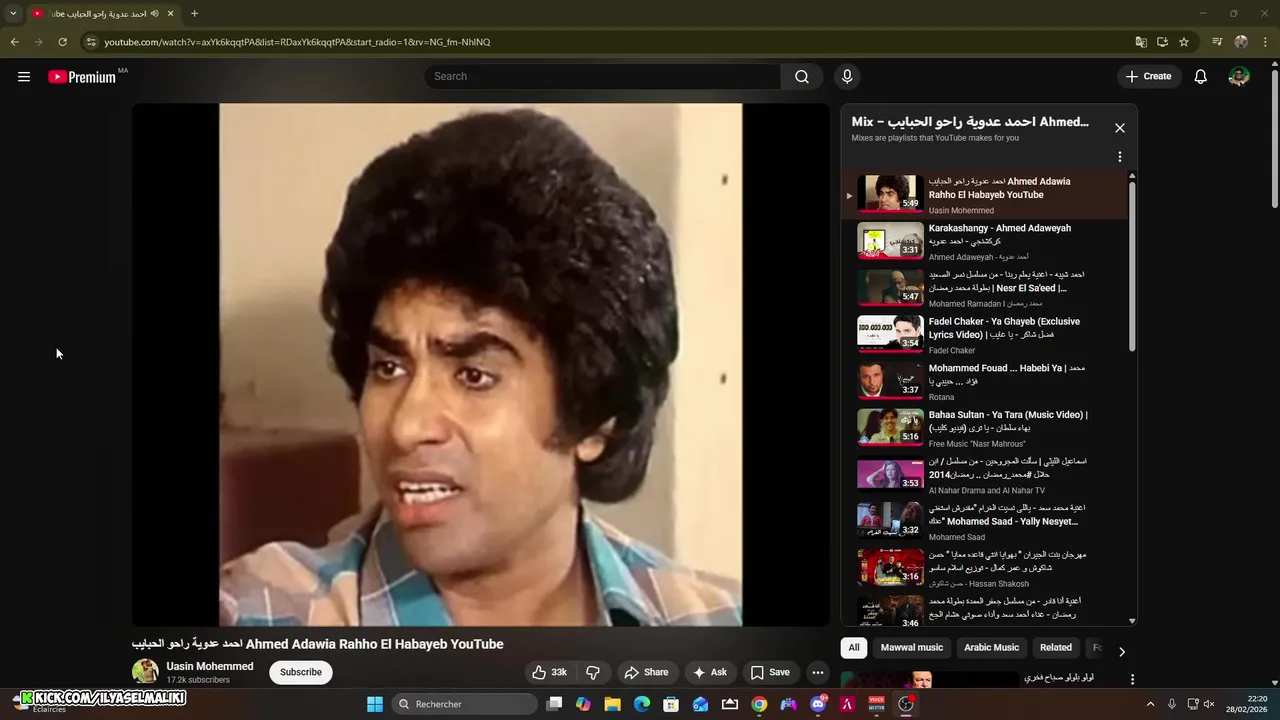Open Uasin Mohemmed channel avatar
1280x720 pixels.
(146, 672)
